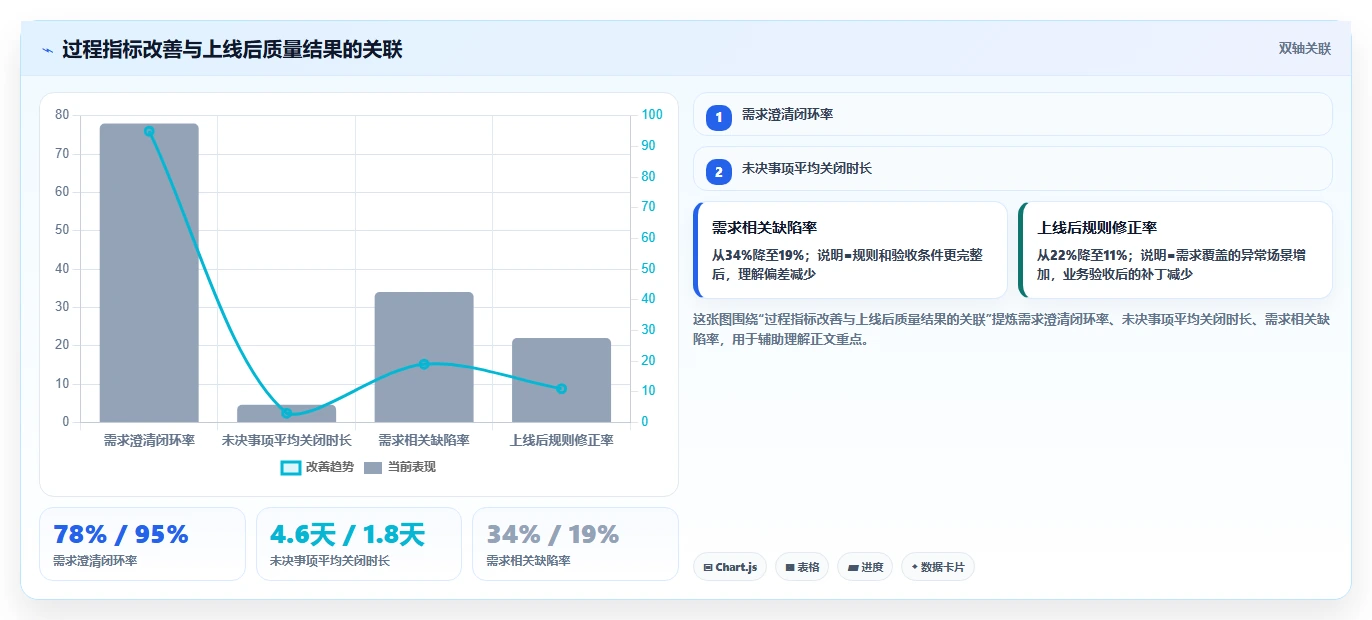The width and height of the screenshot is (1372, 620).
Task: Select the list item 需求澄清闭环率
Action: (x=1013, y=114)
